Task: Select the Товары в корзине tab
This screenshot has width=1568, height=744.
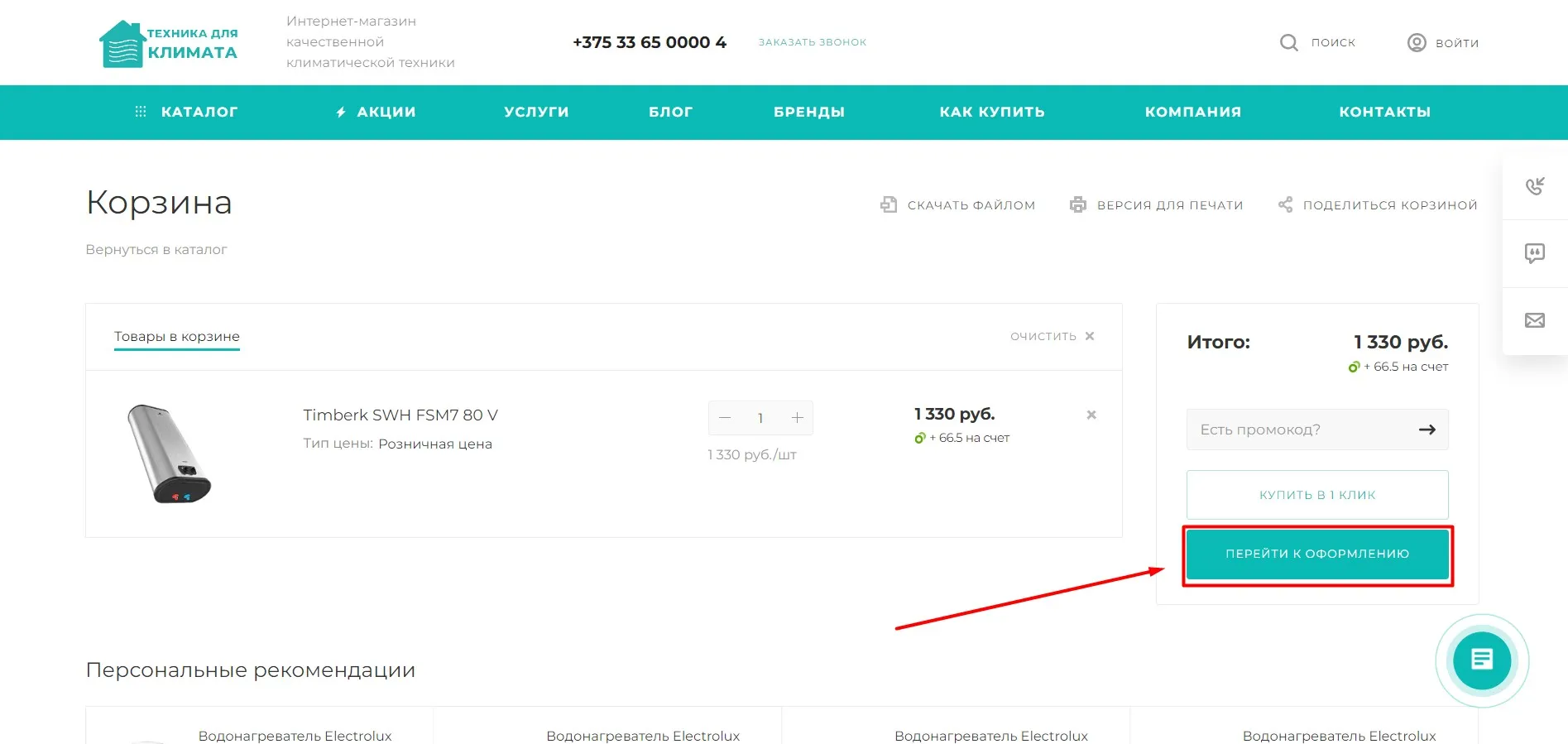Action: pos(177,336)
